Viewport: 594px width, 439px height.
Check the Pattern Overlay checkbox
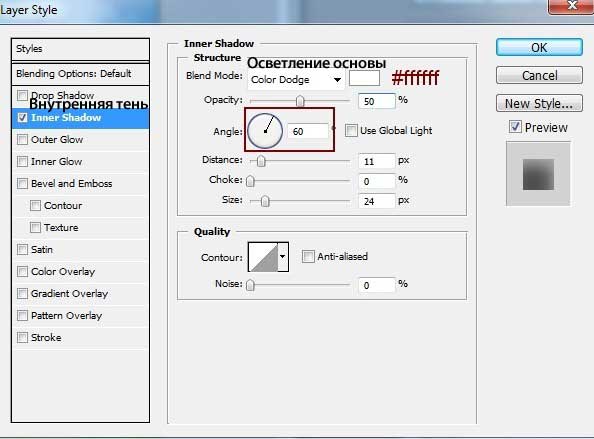22,315
